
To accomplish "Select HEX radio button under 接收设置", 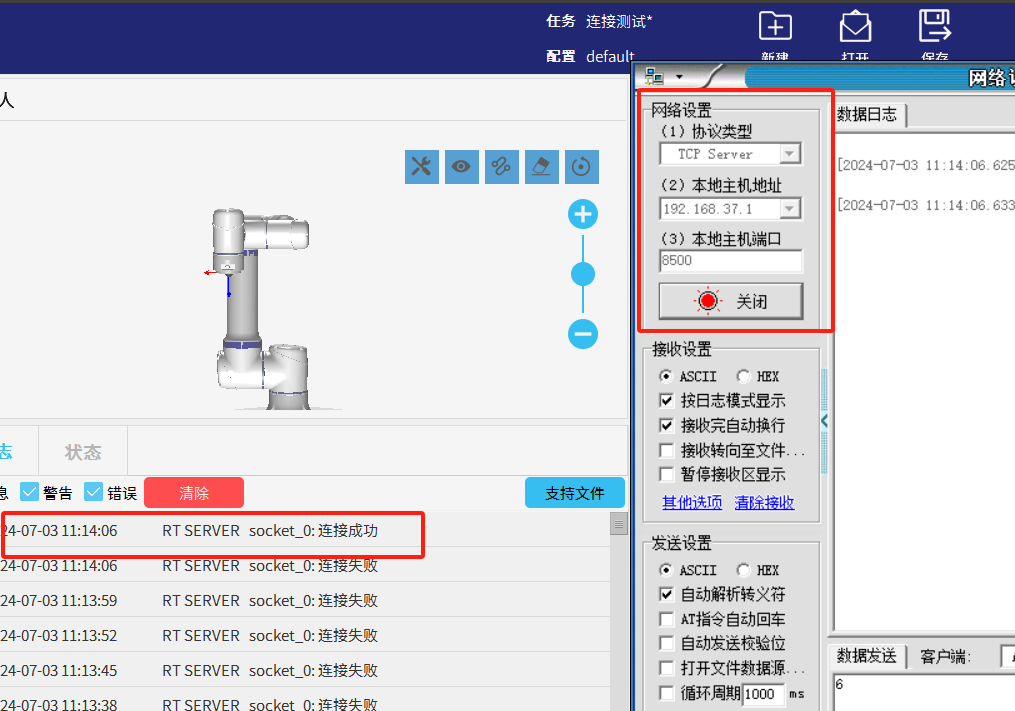I will coord(743,377).
